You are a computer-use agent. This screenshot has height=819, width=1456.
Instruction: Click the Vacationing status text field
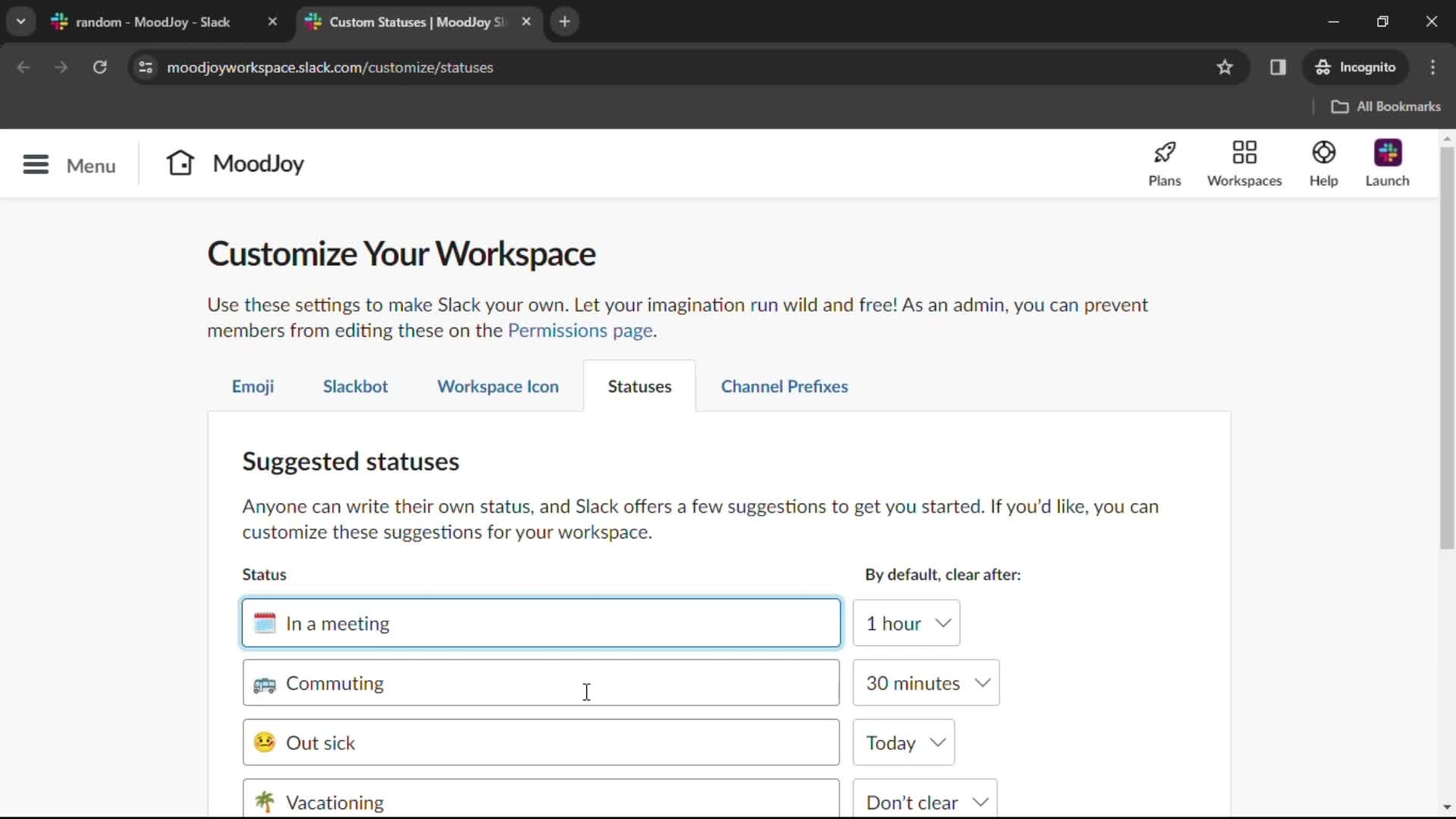pos(541,802)
